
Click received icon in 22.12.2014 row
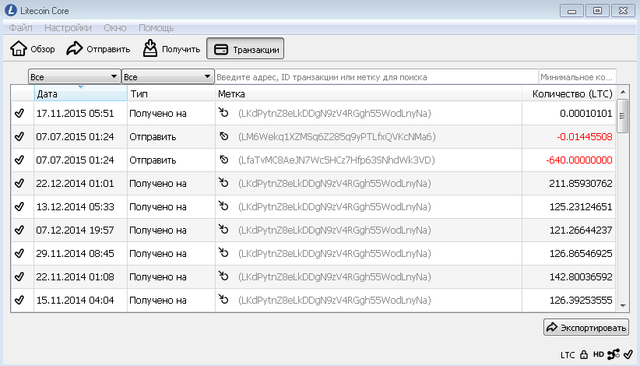(223, 182)
